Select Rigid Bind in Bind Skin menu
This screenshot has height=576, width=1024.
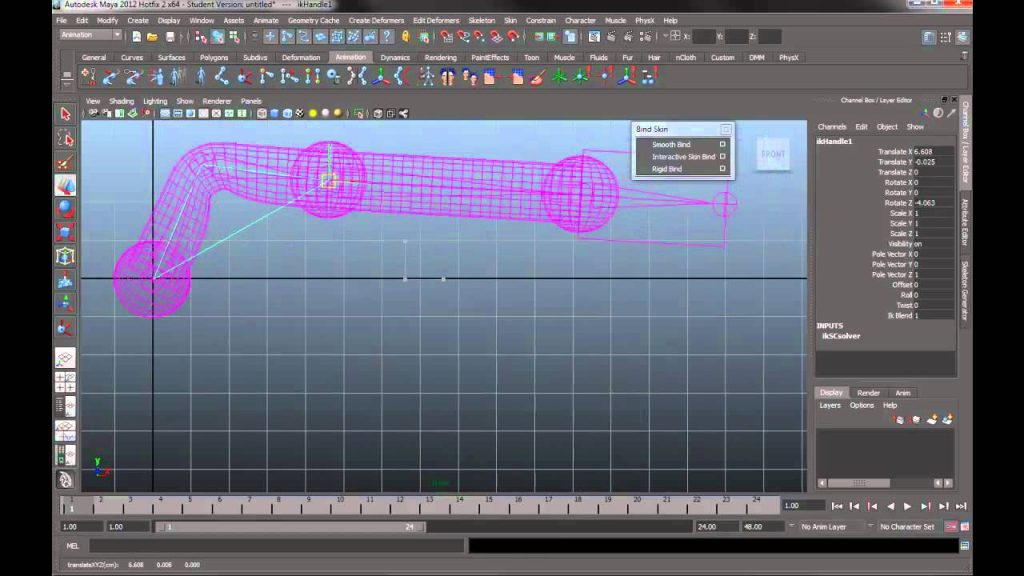pyautogui.click(x=666, y=169)
